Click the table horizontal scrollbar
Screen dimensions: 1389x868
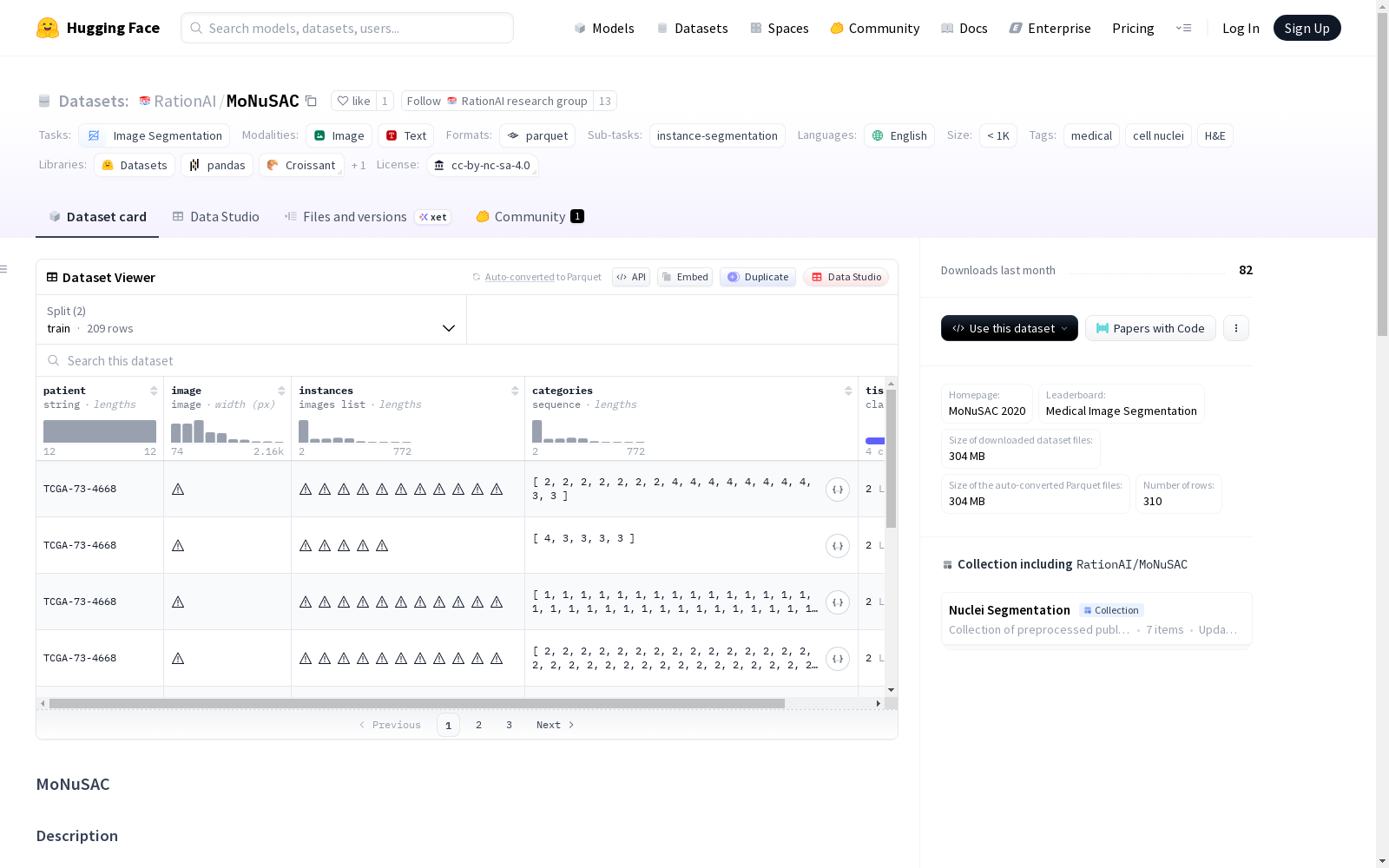417,703
